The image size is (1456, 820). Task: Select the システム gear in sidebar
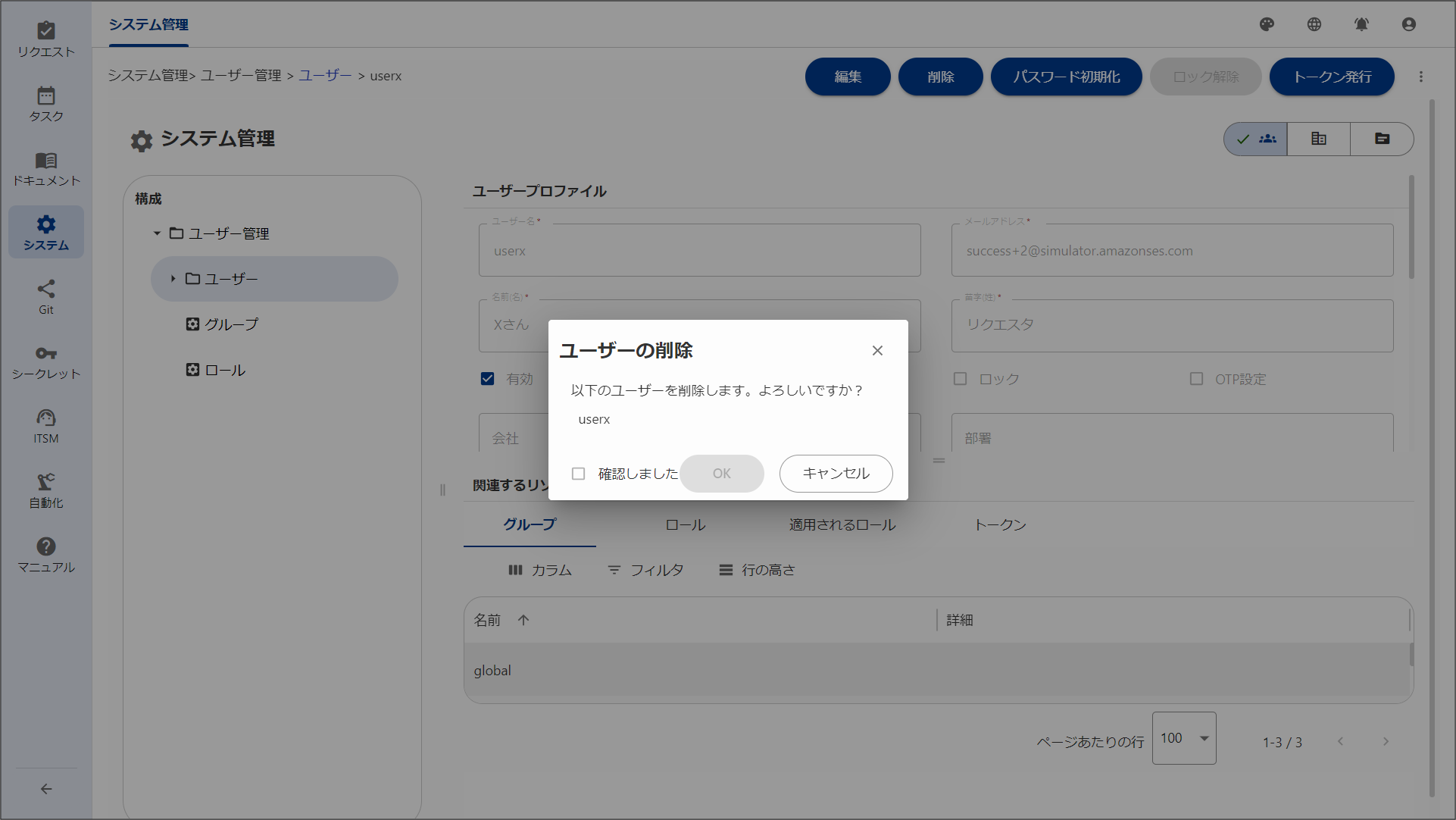pos(46,233)
